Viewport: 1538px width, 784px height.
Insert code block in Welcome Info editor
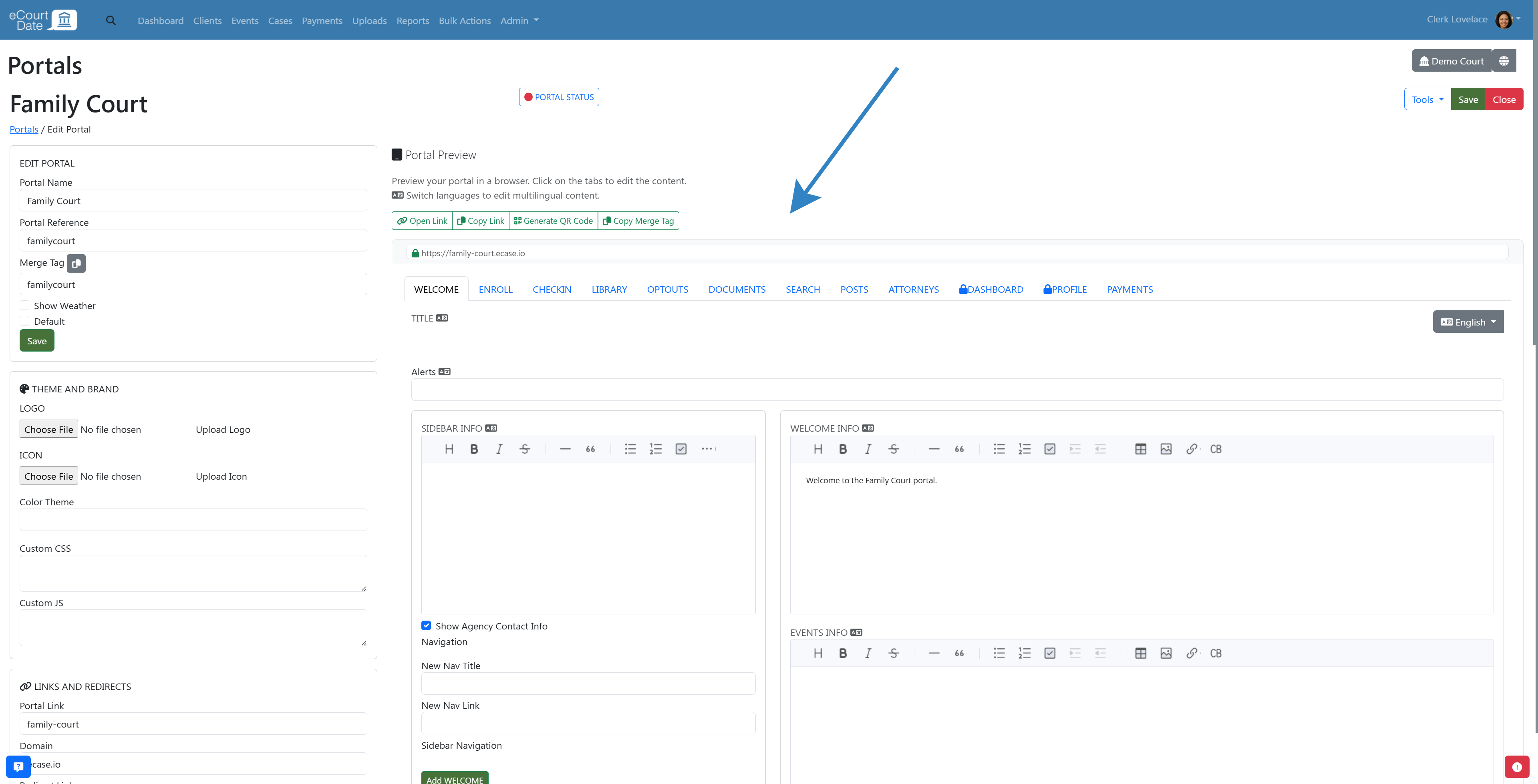pos(1216,449)
